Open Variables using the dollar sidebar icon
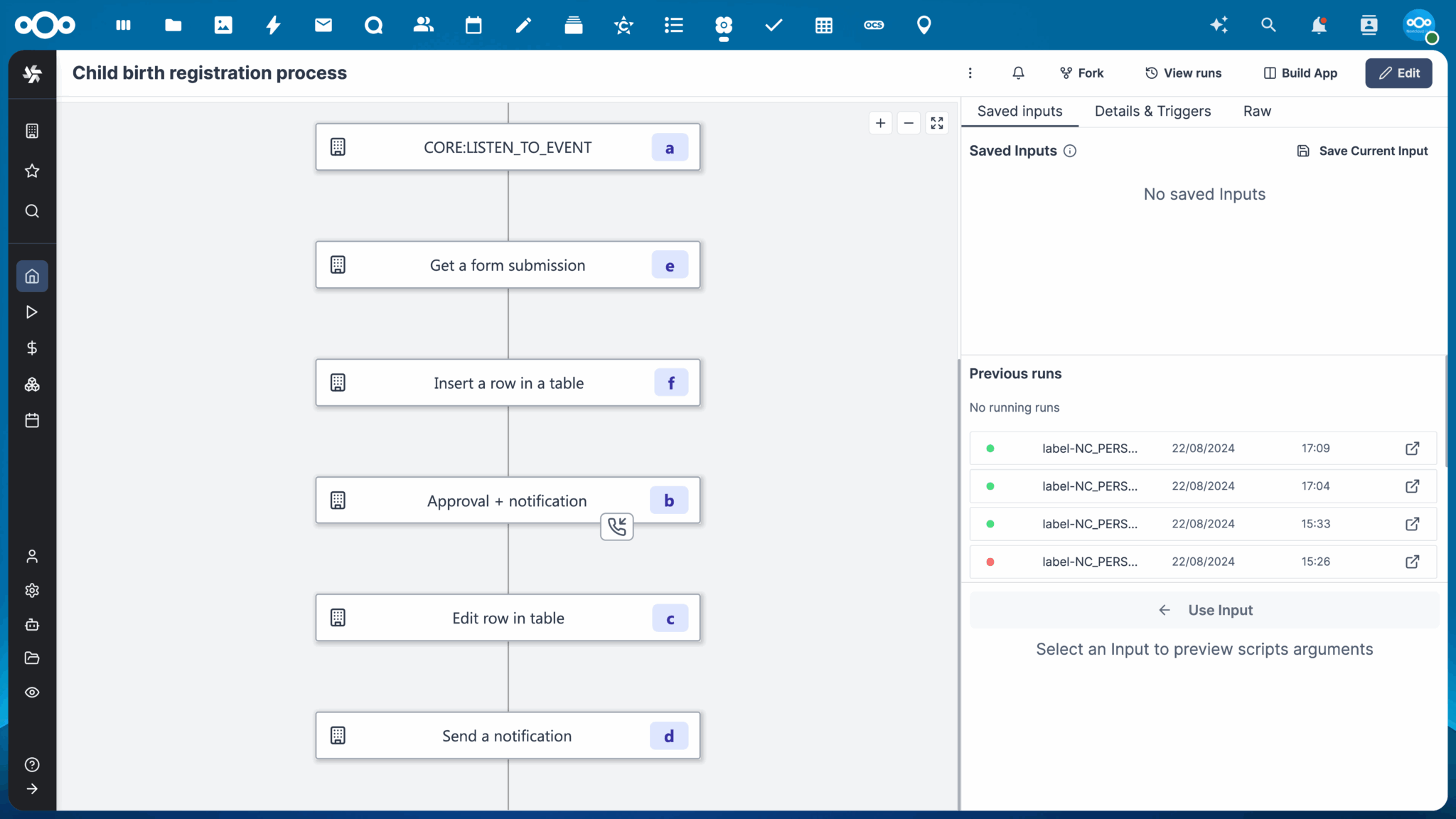This screenshot has width=1456, height=819. coord(32,348)
